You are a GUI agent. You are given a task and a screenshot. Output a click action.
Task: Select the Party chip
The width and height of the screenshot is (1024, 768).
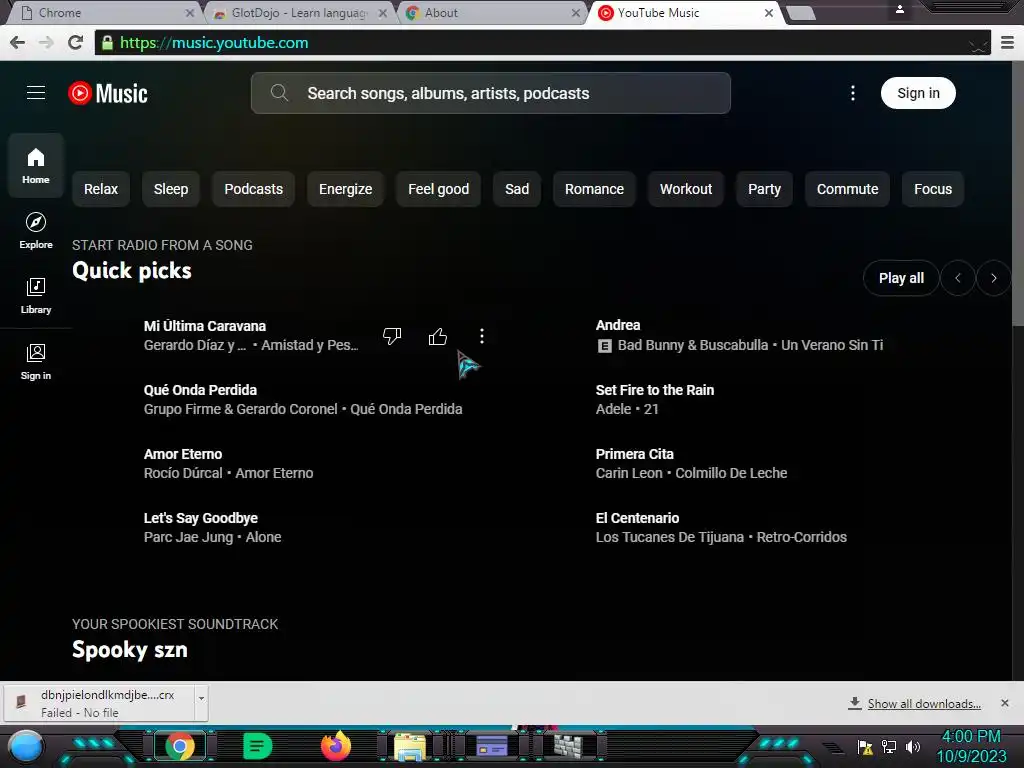pos(764,189)
